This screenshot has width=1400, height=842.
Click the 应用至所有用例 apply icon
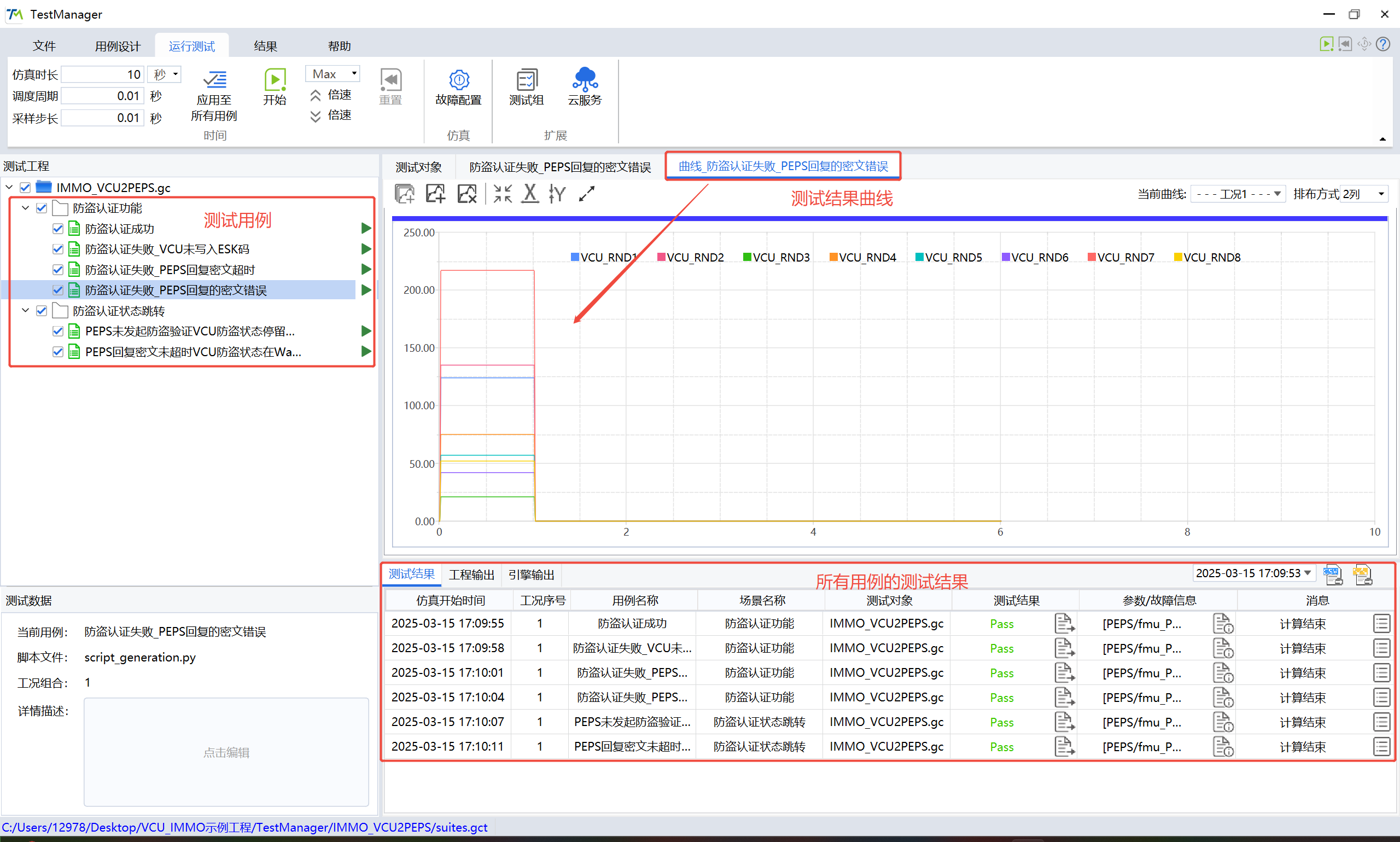point(215,80)
